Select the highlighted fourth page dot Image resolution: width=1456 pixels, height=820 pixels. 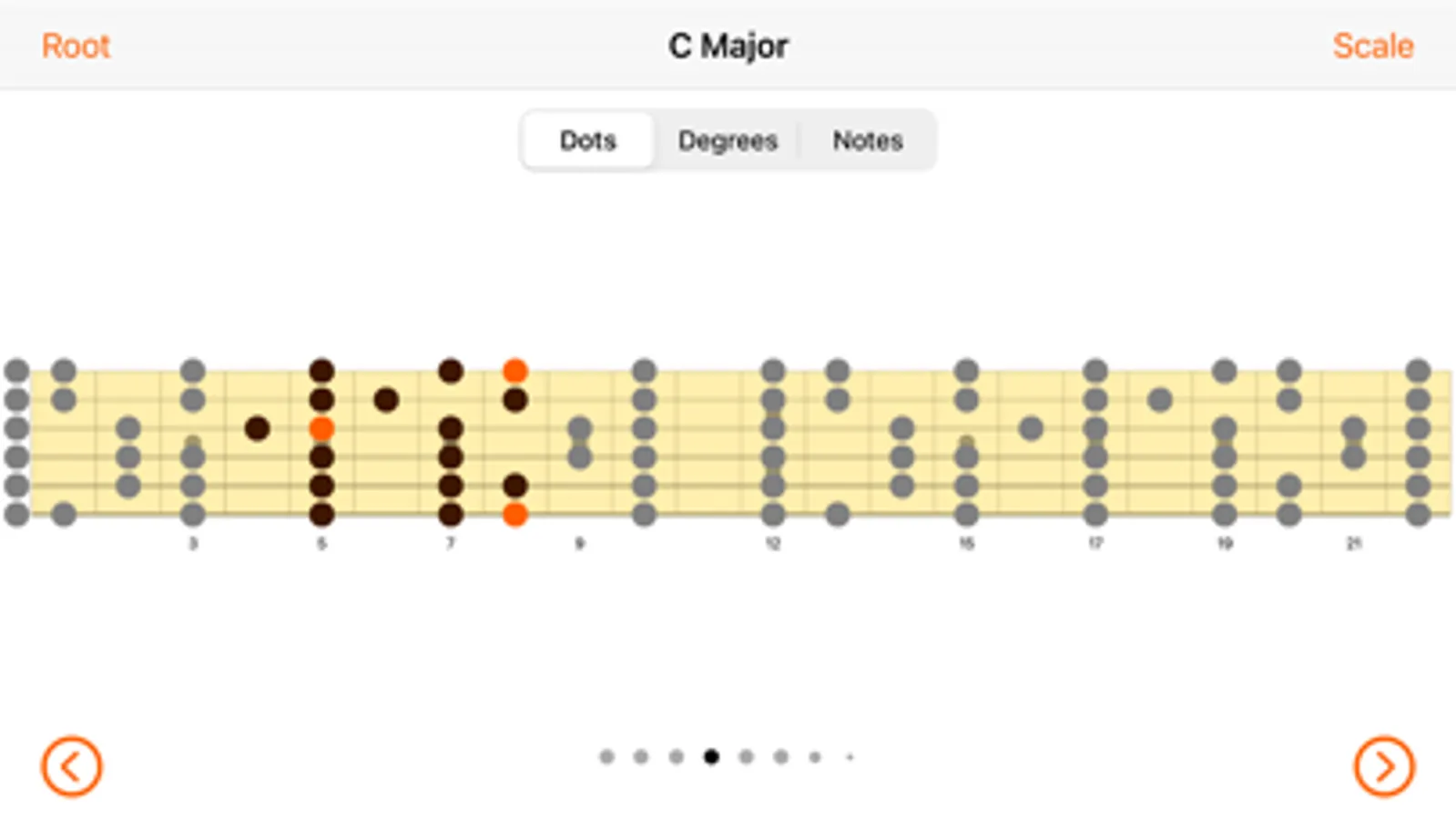tap(711, 756)
